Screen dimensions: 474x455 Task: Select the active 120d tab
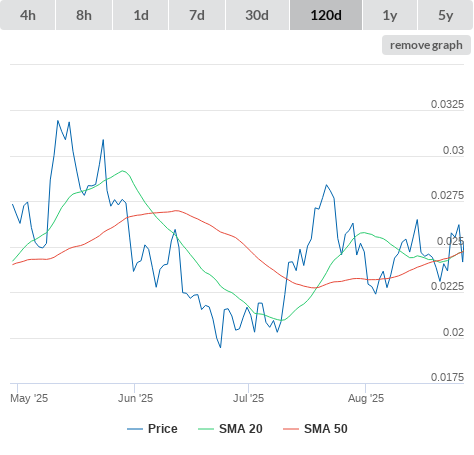[326, 15]
